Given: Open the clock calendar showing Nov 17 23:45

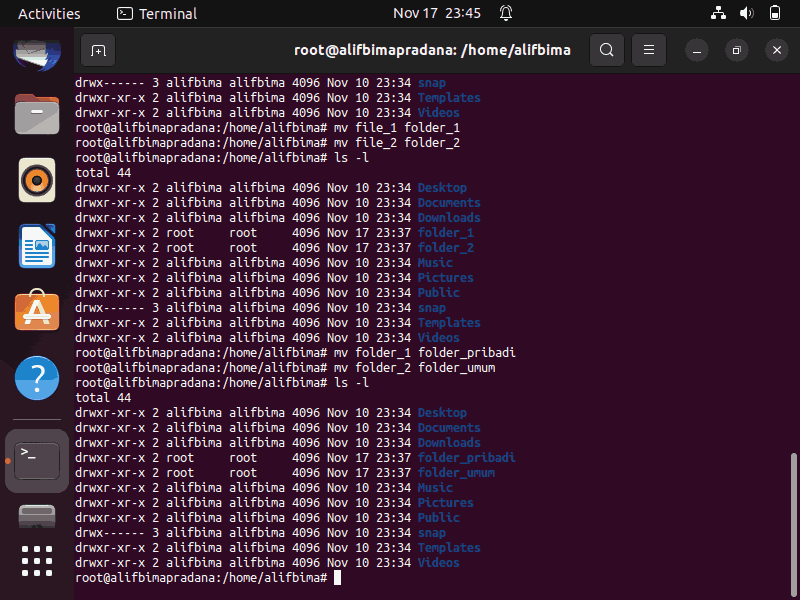Looking at the screenshot, I should (437, 13).
